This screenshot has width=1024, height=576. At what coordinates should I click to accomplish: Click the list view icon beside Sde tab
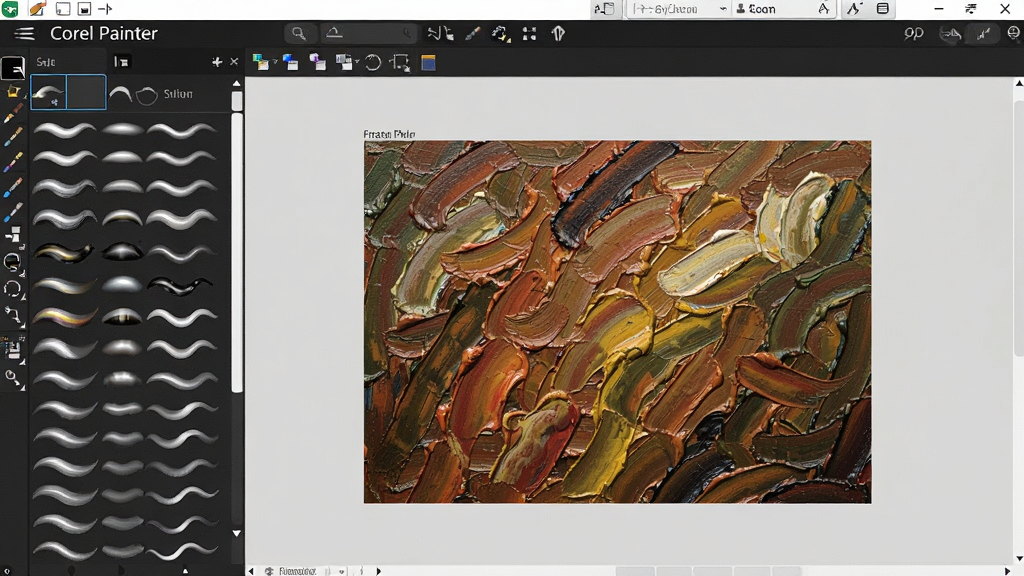(x=121, y=62)
